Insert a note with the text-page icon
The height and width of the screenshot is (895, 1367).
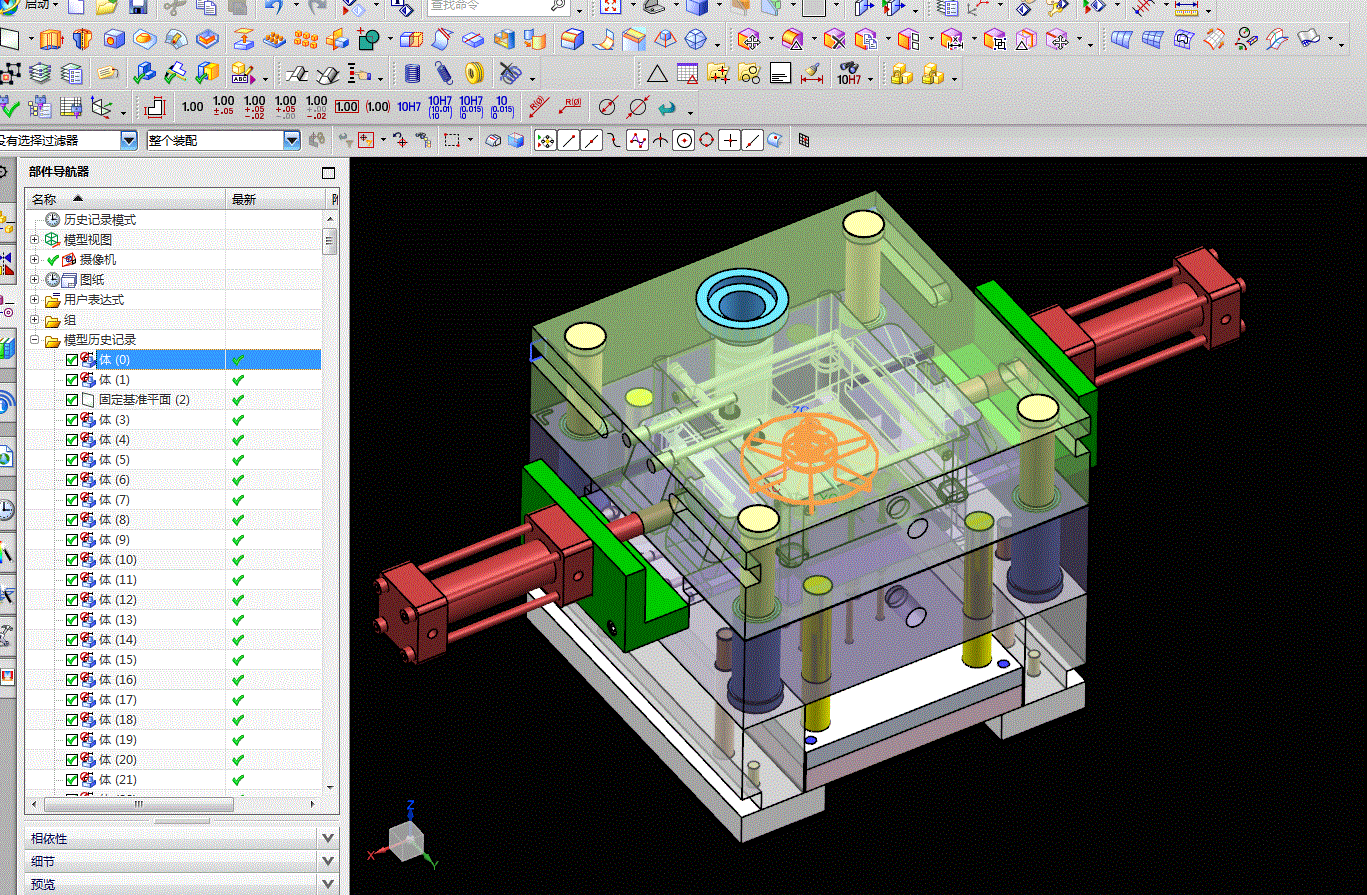pyautogui.click(x=780, y=74)
